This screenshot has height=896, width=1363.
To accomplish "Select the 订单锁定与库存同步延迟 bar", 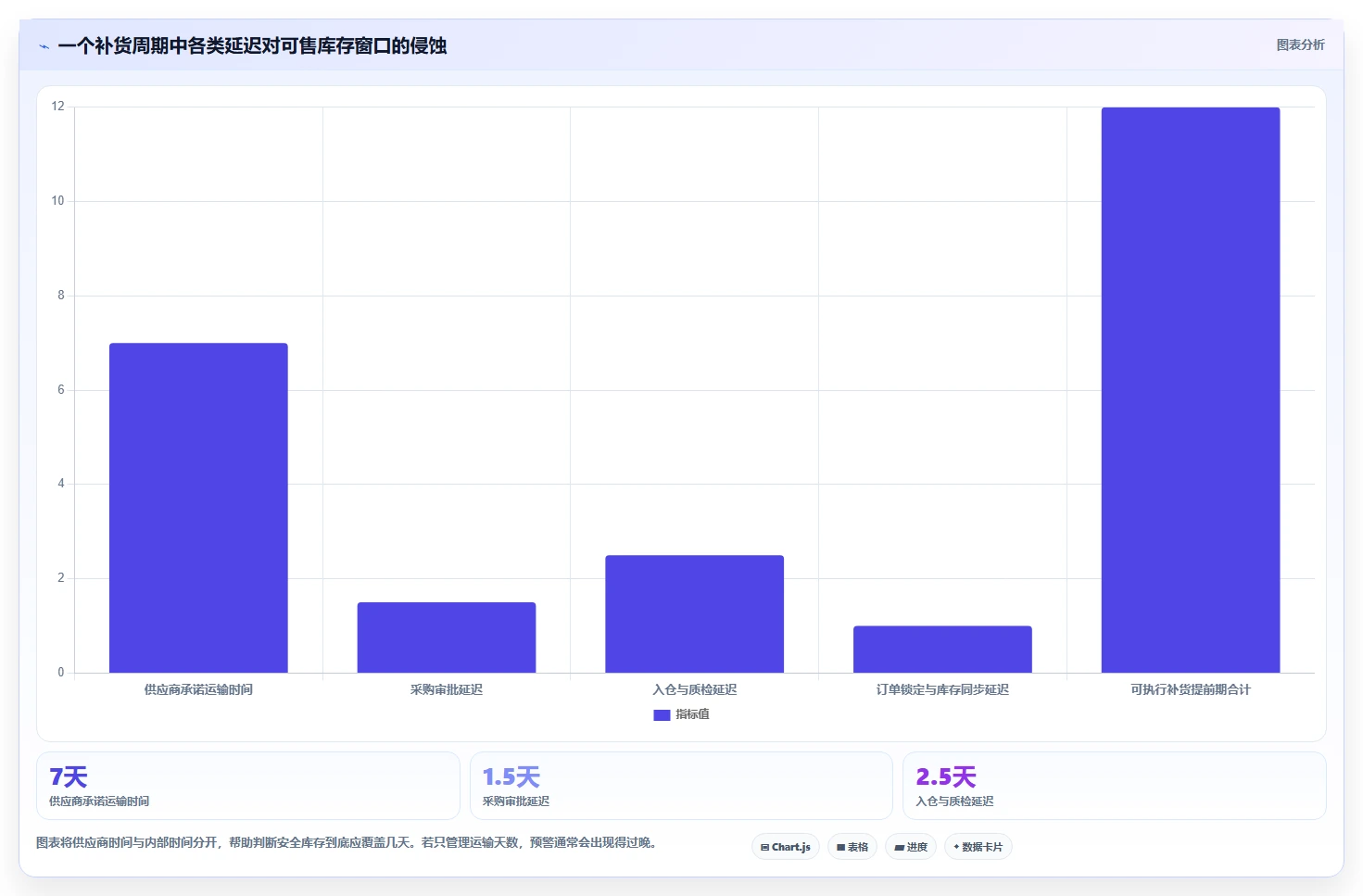I will pyautogui.click(x=942, y=649).
